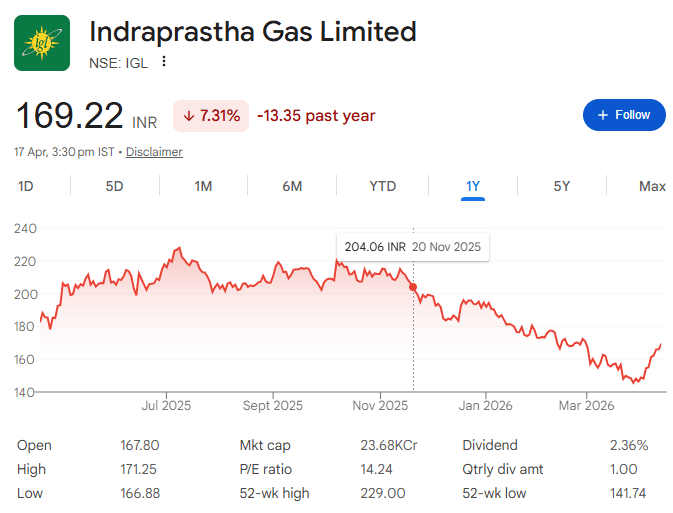The image size is (673, 513).
Task: Click the plus Follow button
Action: [624, 115]
